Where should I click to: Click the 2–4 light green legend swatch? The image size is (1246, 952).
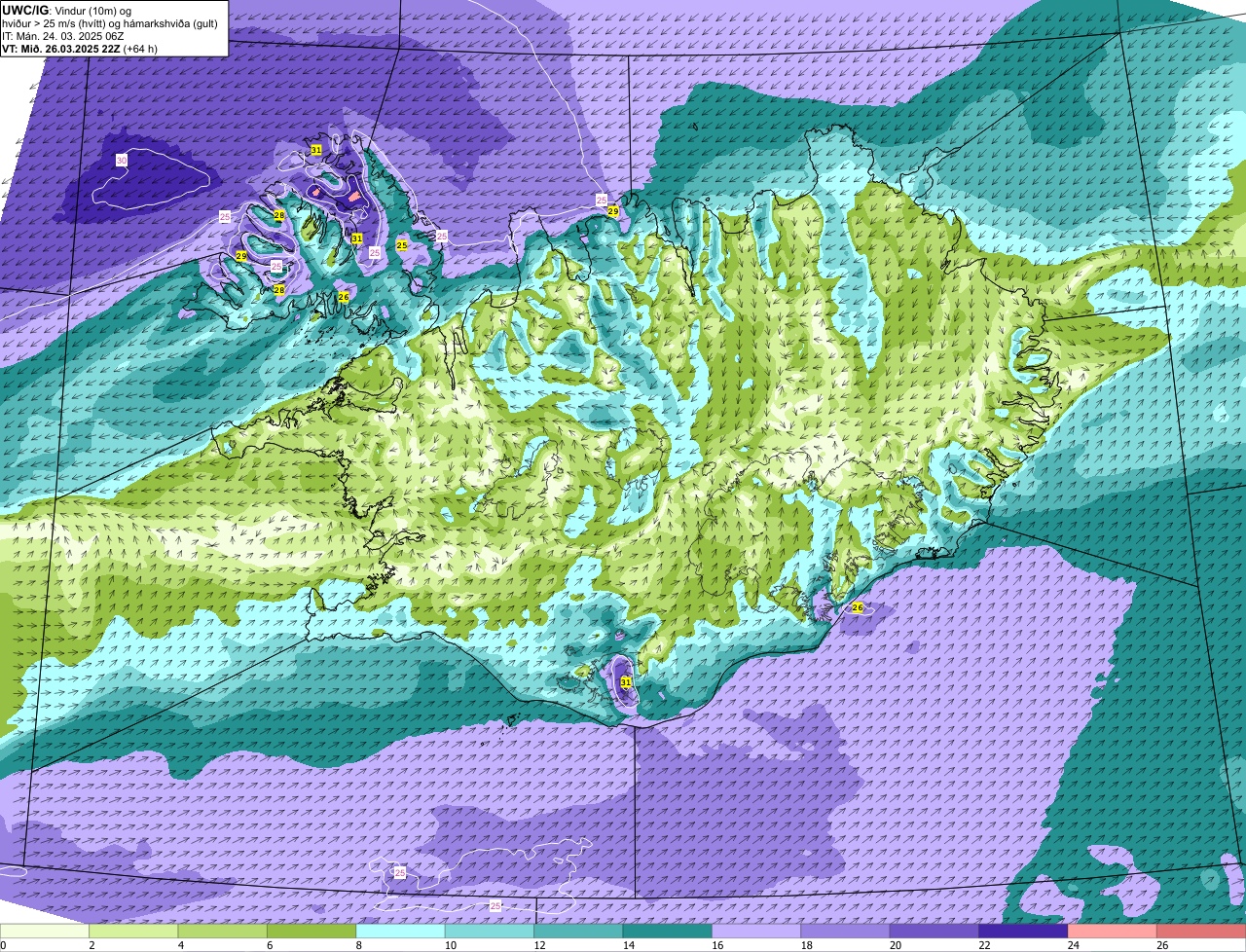tap(134, 932)
